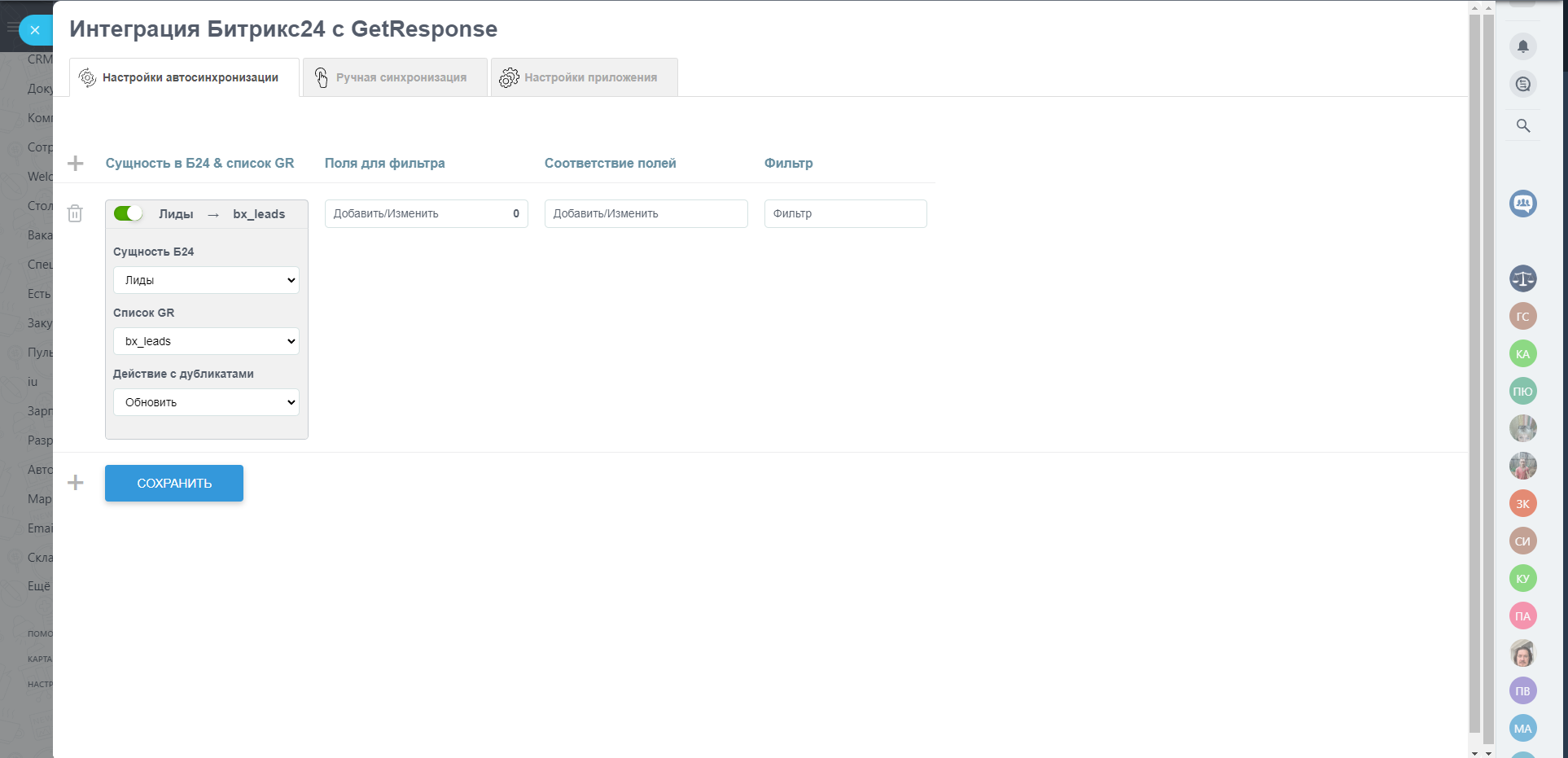The image size is (1568, 758).
Task: Open the Список GR dropdown
Action: pos(206,341)
